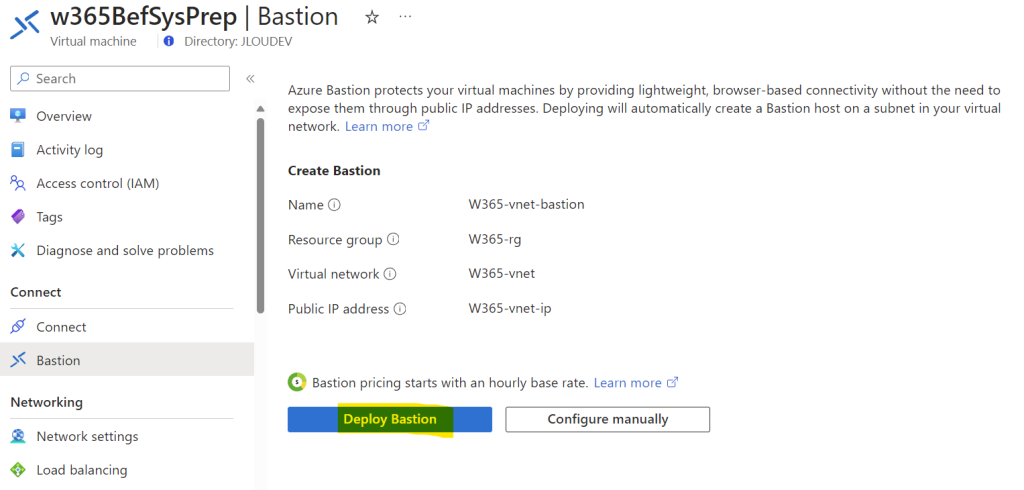Open Network settings
This screenshot has height=490, width=1024.
pyautogui.click(x=88, y=436)
